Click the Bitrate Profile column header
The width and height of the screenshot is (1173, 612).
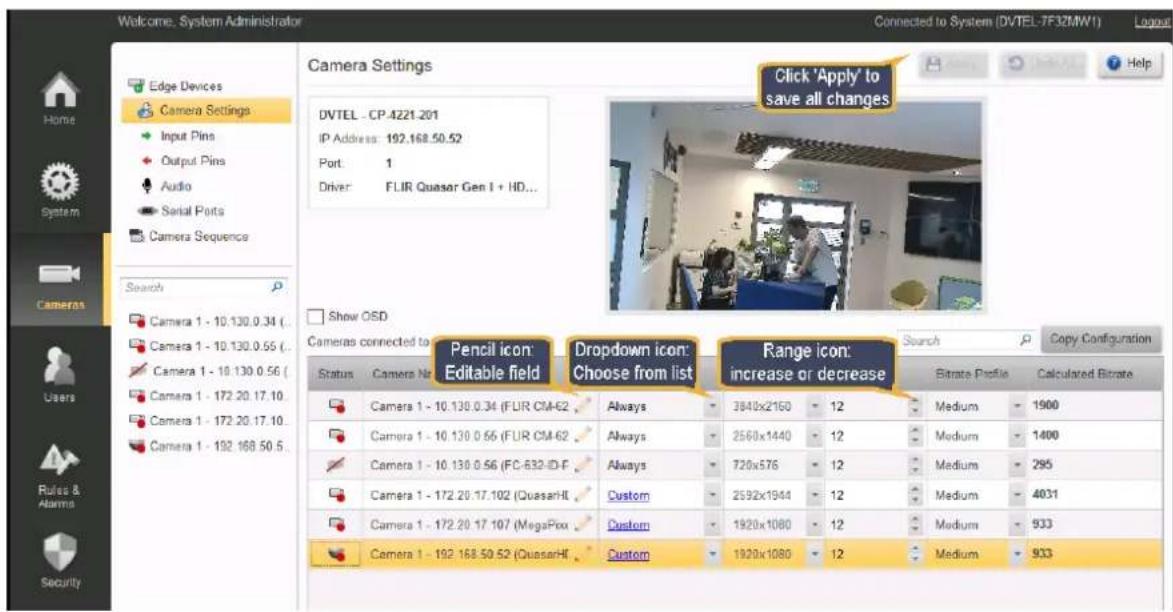(971, 373)
